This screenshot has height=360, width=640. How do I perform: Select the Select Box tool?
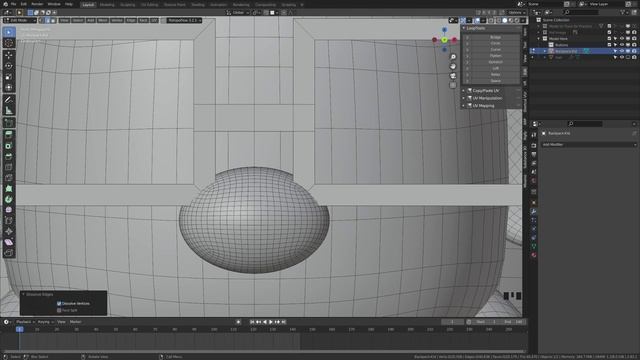point(9,32)
